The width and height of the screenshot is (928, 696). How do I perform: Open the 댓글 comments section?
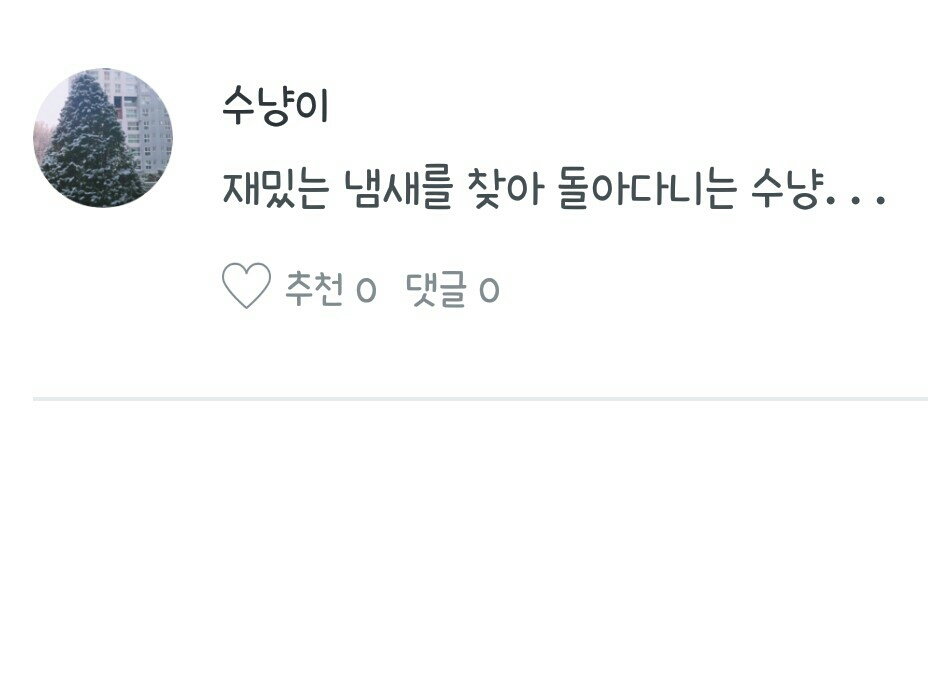[436, 289]
